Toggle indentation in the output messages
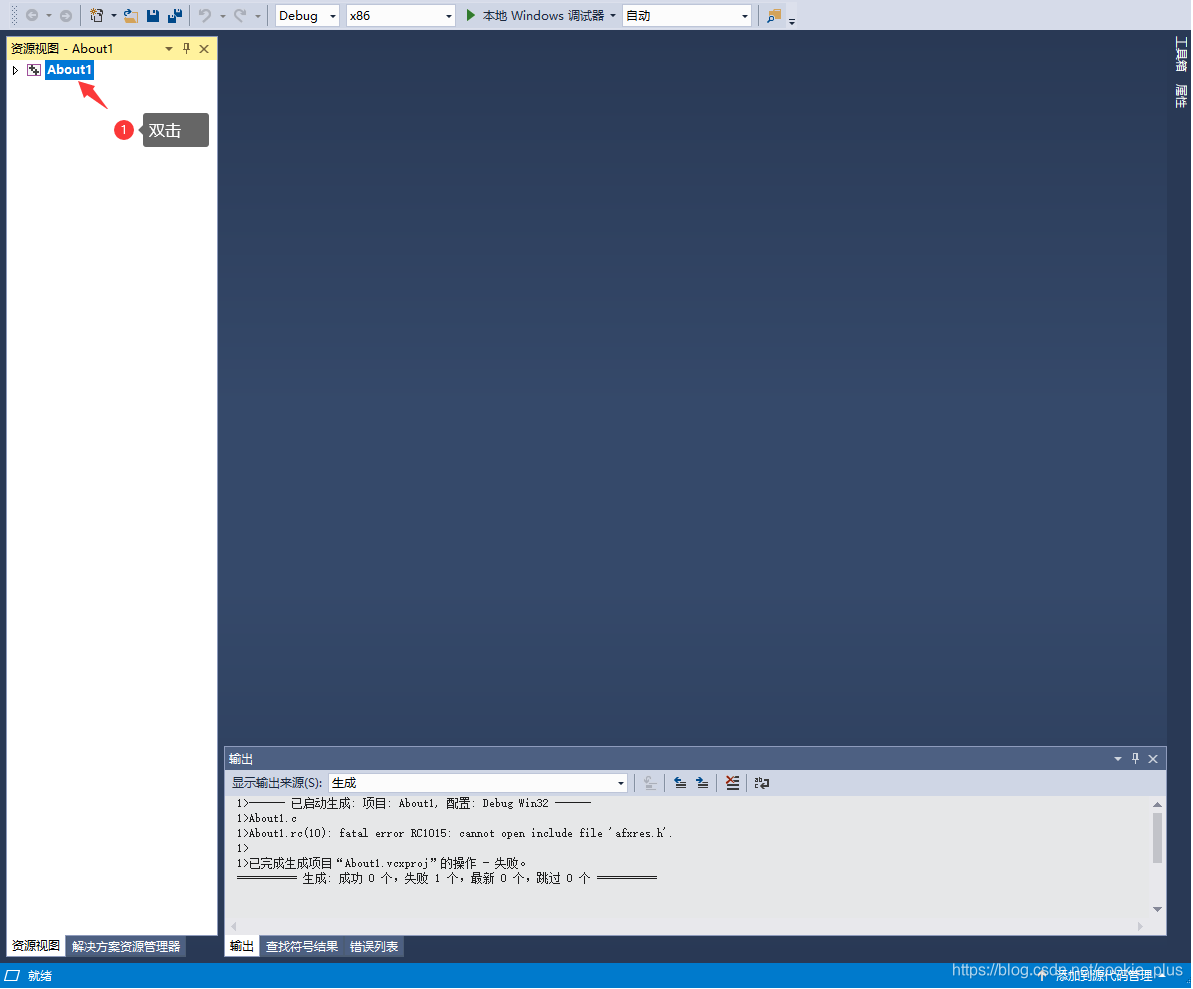This screenshot has height=989, width=1193. point(702,783)
